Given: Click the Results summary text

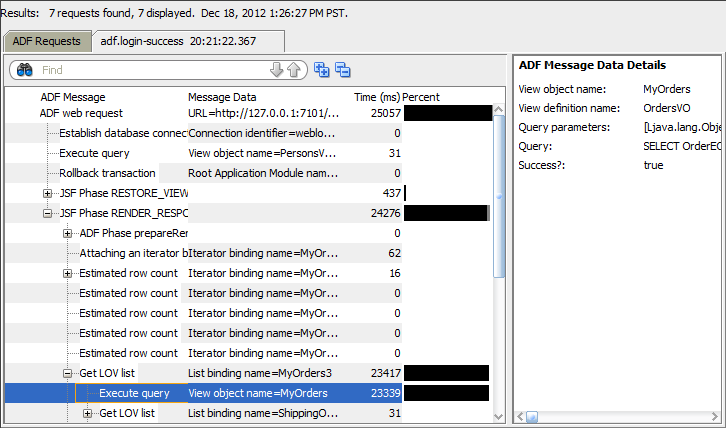Looking at the screenshot, I should [174, 13].
